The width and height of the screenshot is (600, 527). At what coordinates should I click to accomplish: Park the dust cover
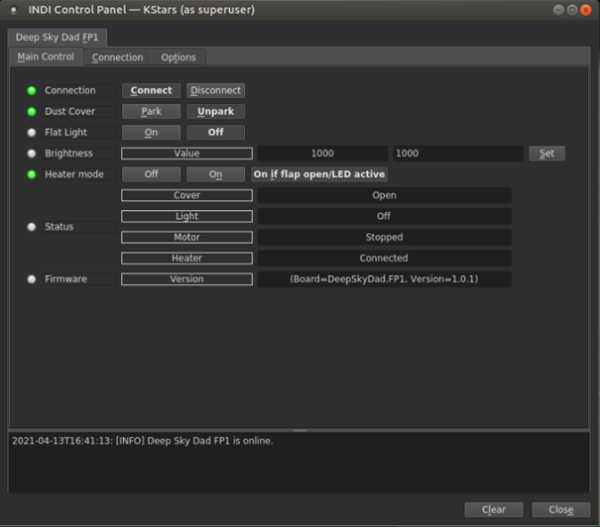[151, 112]
